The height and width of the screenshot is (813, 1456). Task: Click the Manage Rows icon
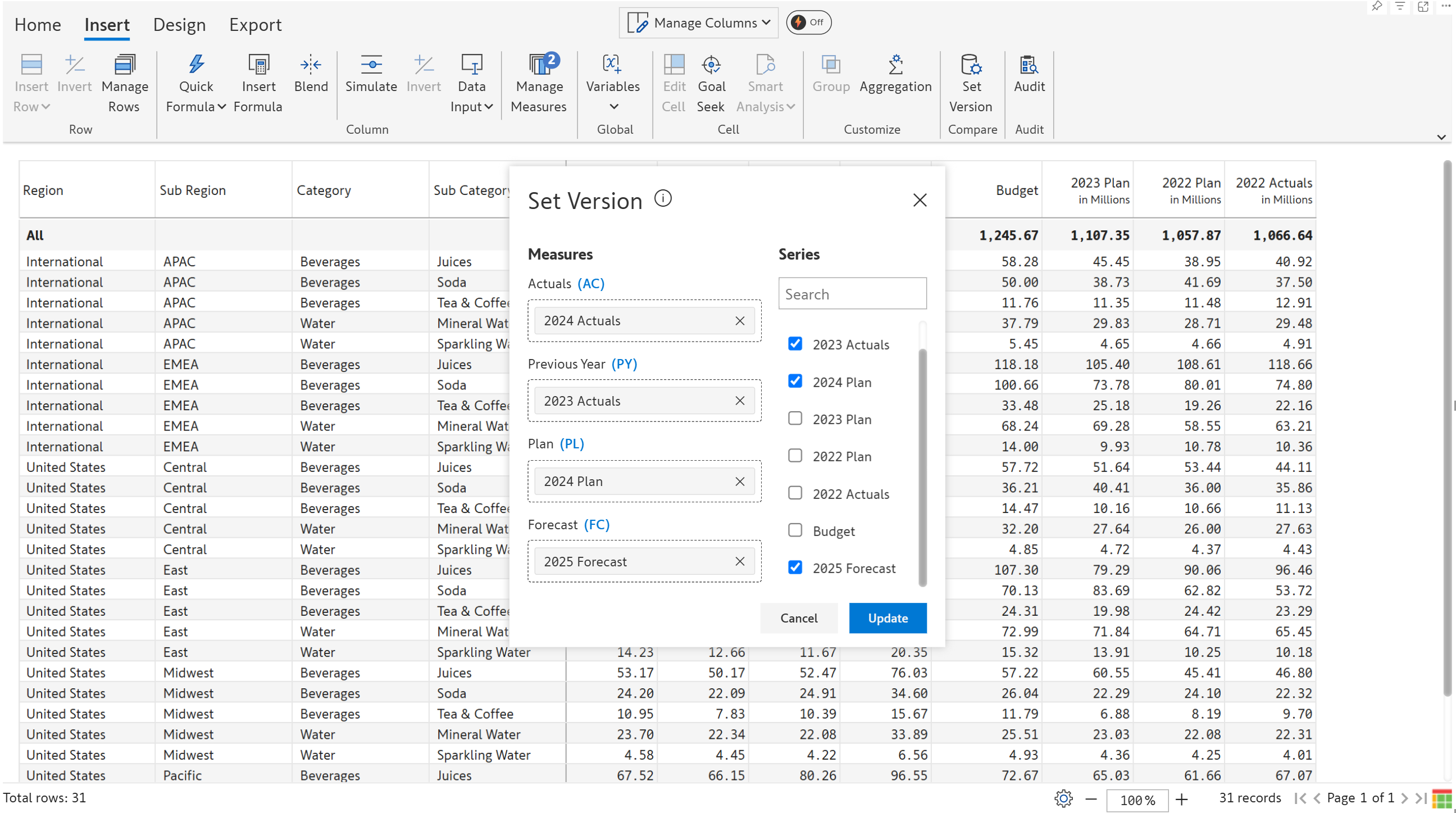coord(124,66)
